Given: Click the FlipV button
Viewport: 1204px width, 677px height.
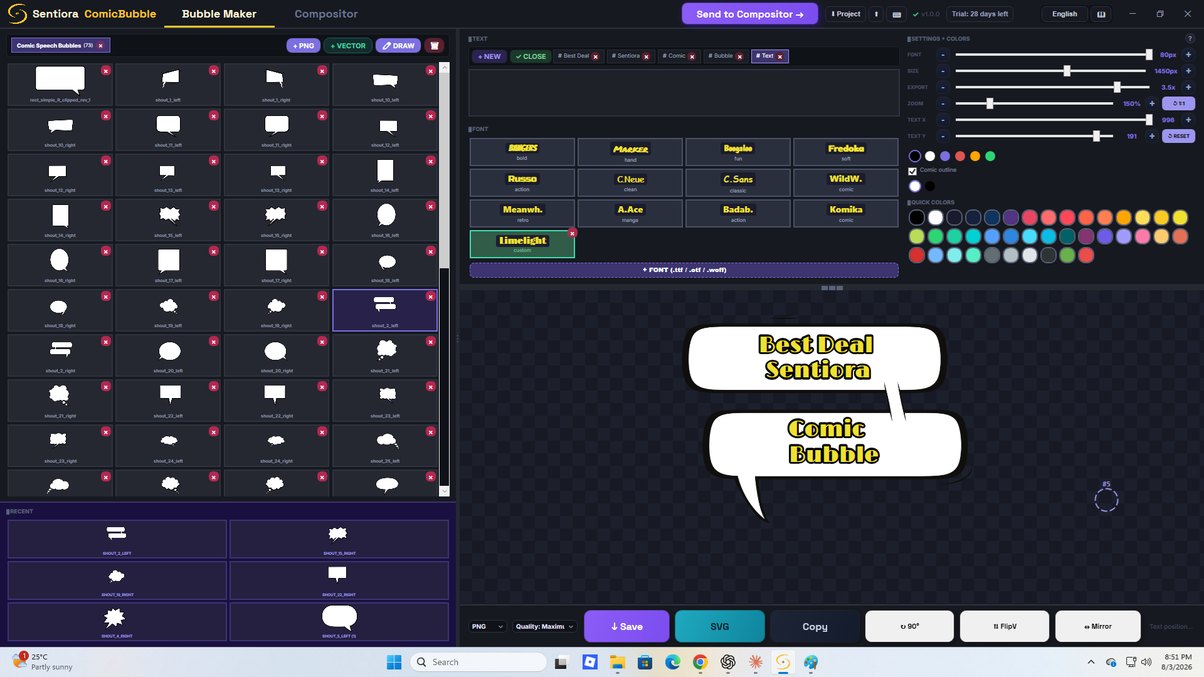Looking at the screenshot, I should coord(1005,626).
